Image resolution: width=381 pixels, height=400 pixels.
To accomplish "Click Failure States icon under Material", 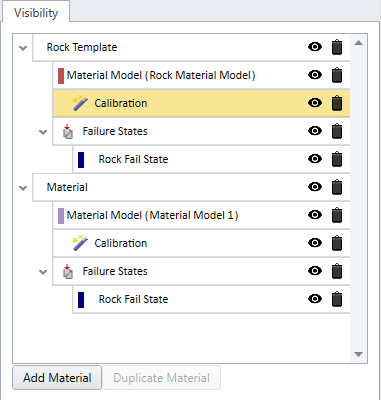I will point(68,271).
